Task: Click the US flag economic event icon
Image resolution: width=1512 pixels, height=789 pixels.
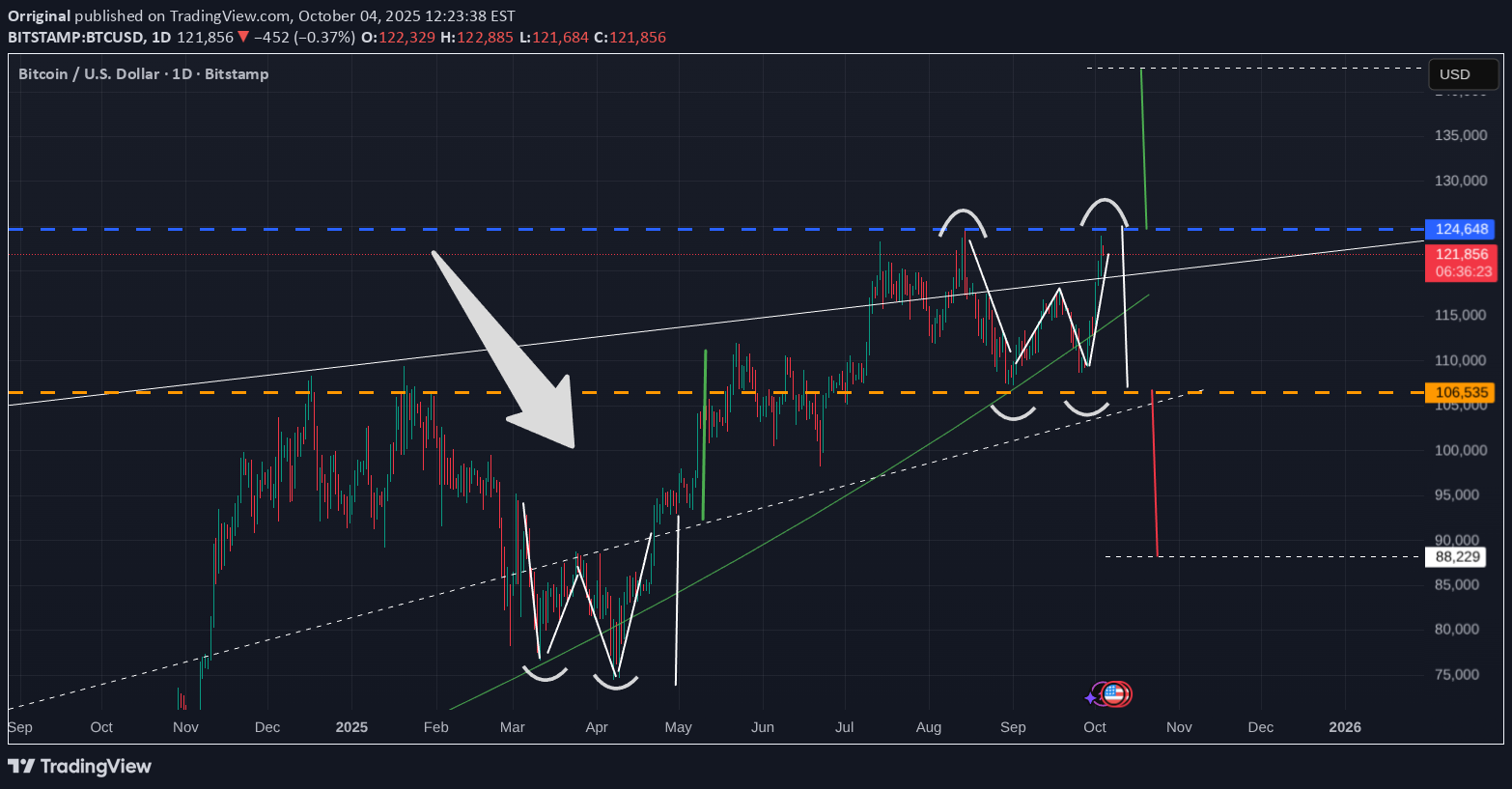Action: tap(1116, 693)
